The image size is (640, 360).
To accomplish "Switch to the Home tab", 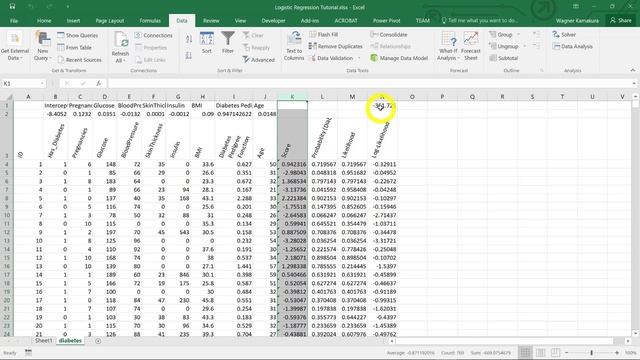I will 44,20.
